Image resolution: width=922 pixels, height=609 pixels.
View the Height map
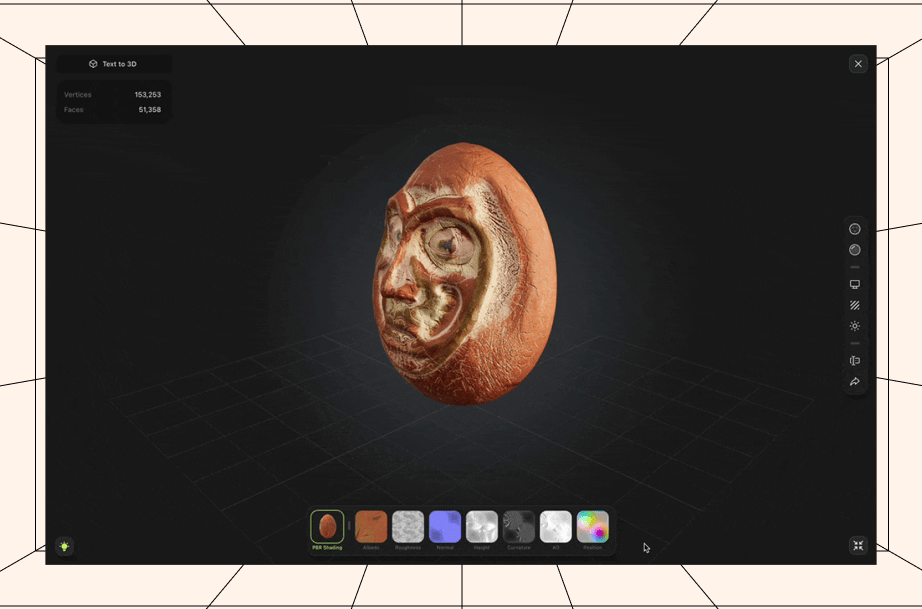[x=482, y=527]
